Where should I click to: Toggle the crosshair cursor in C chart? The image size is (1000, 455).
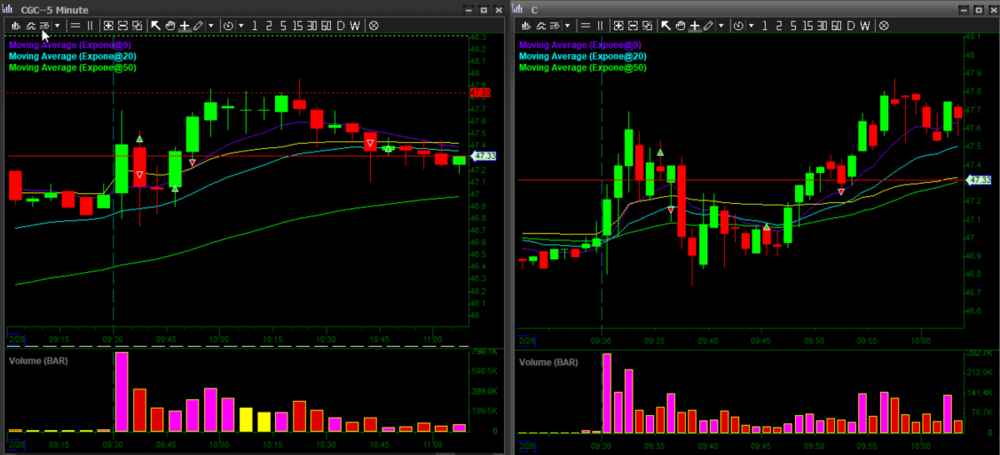click(695, 24)
